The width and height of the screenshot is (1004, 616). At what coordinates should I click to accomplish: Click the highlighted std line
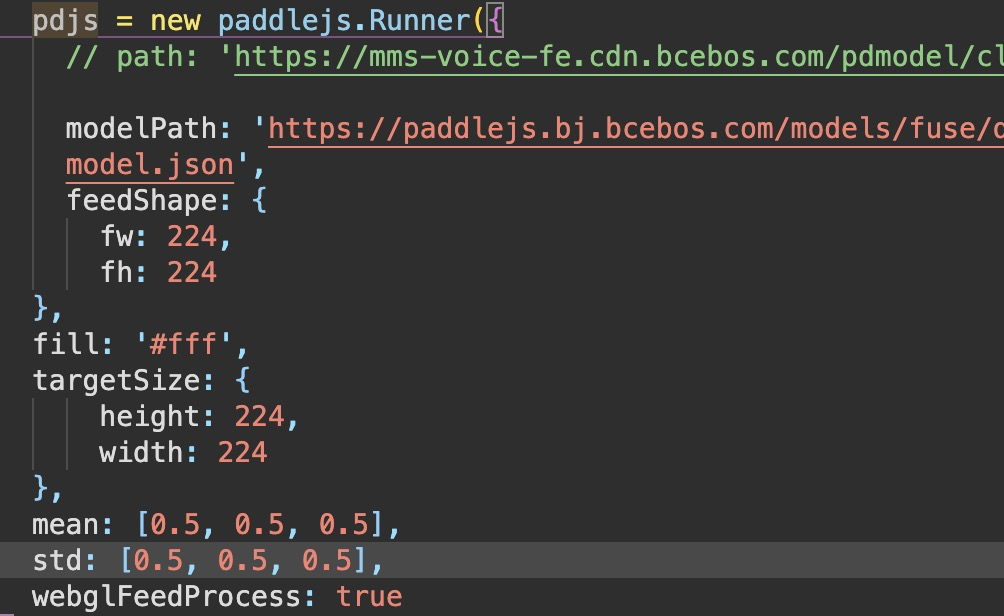point(200,560)
